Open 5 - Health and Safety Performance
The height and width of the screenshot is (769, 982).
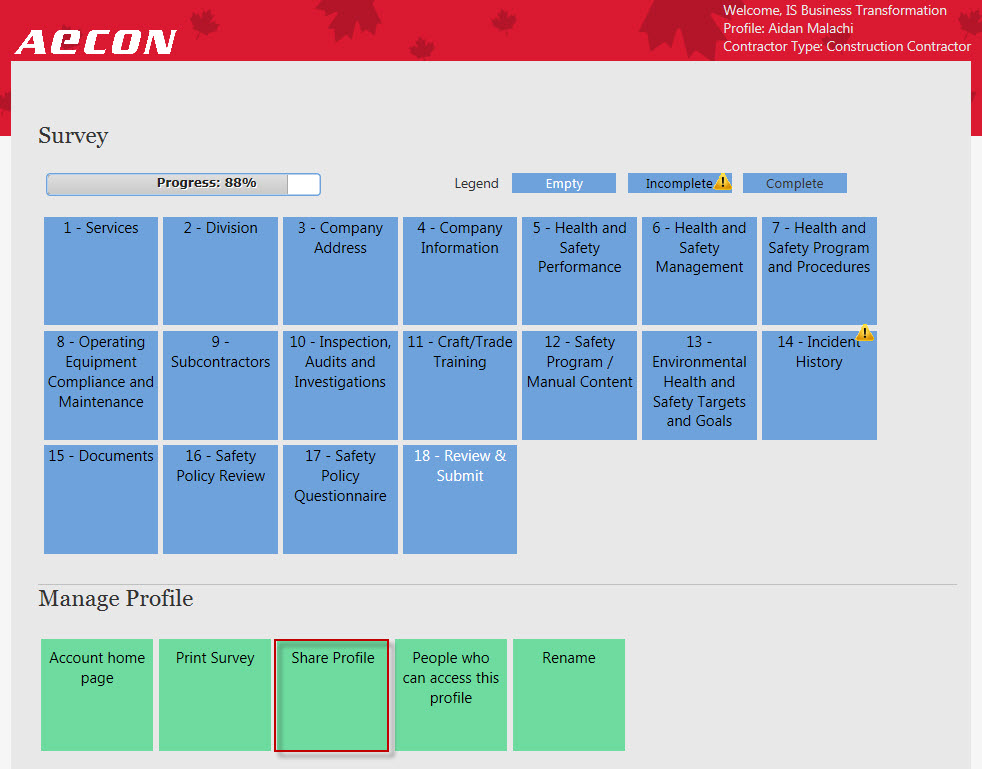(x=579, y=270)
